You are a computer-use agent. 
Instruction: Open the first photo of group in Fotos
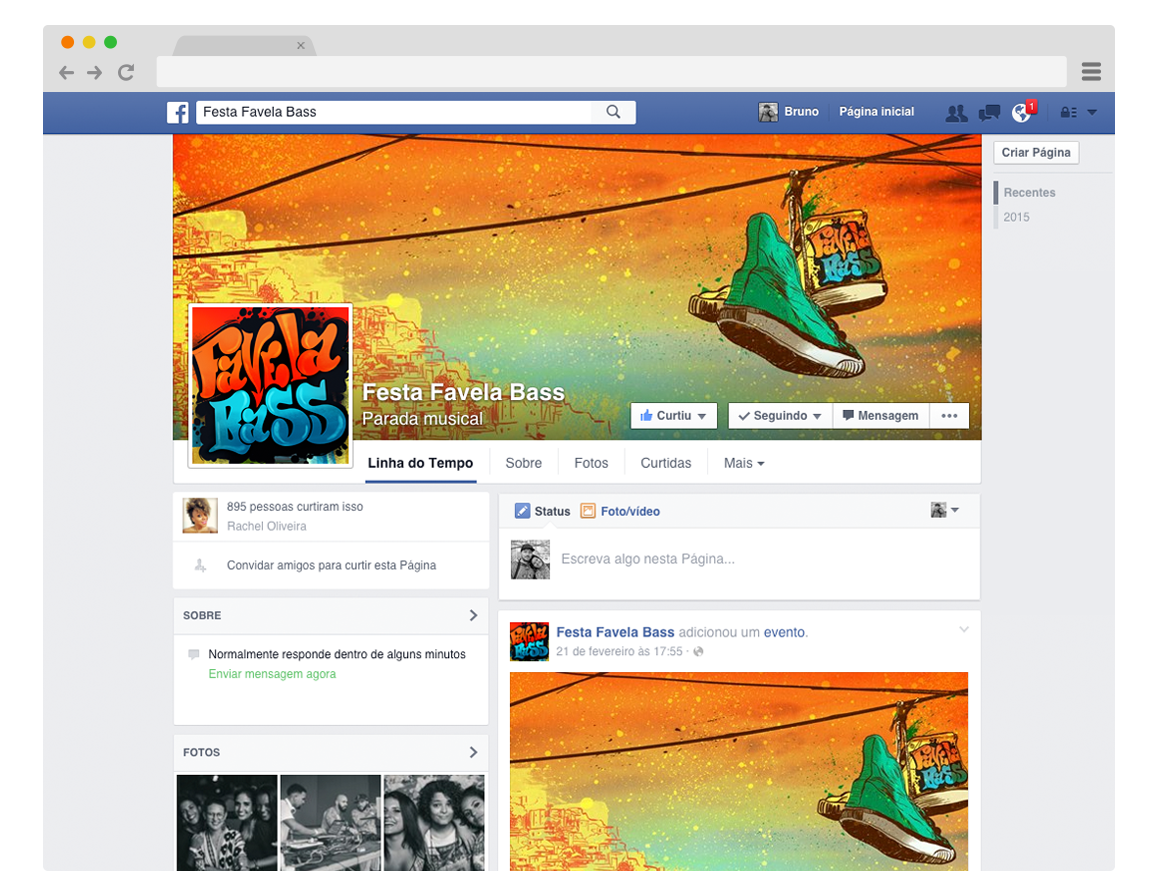227,822
